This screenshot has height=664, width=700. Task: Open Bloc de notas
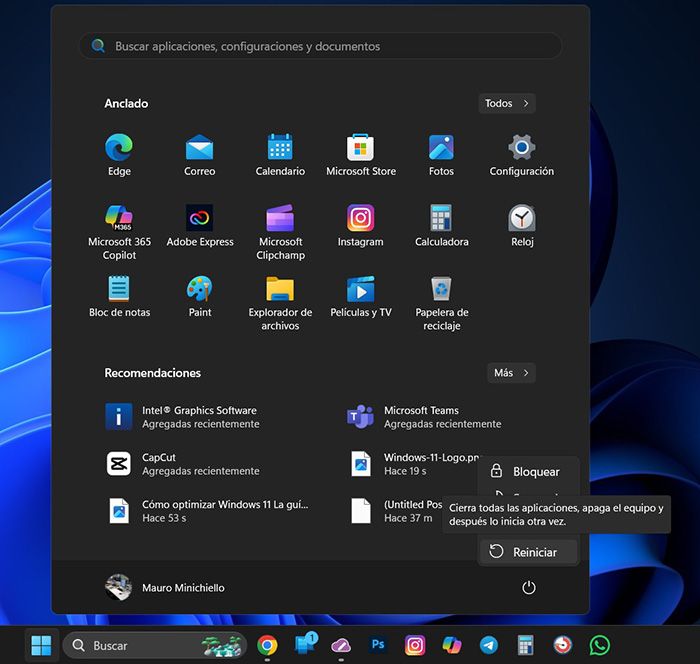coord(119,296)
